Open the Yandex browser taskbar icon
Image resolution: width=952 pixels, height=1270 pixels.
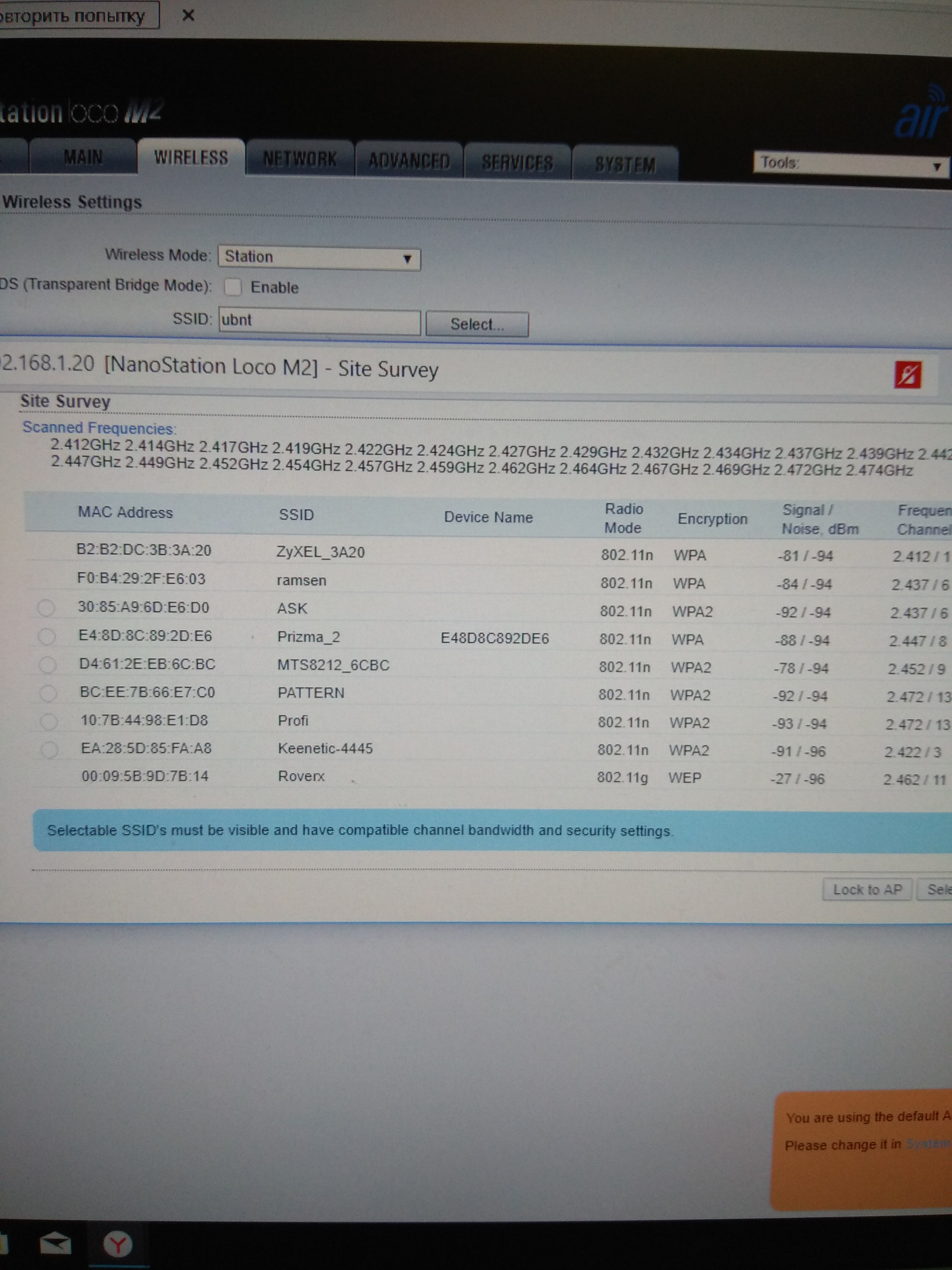coord(118,1245)
